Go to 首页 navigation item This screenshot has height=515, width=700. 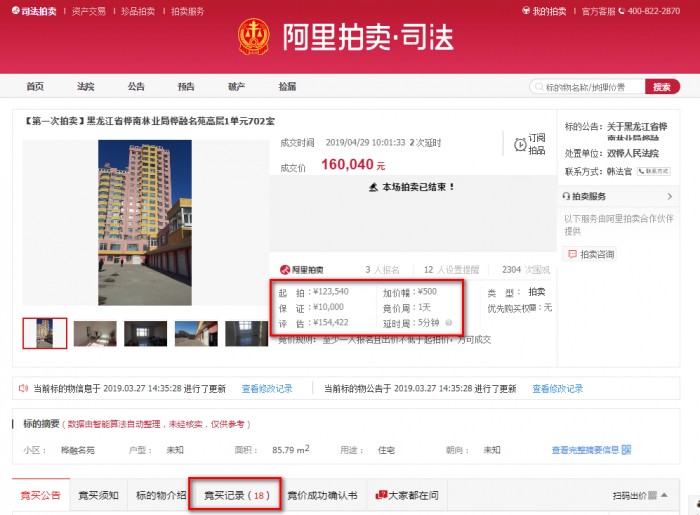click(35, 87)
